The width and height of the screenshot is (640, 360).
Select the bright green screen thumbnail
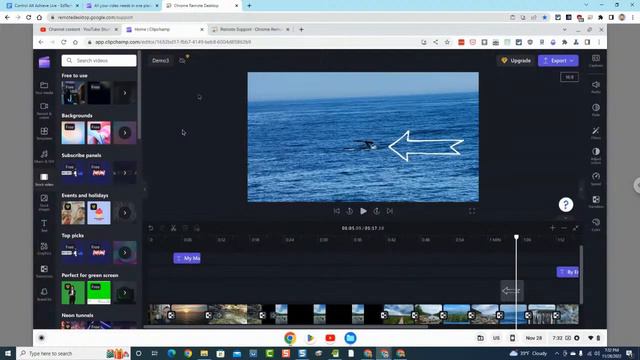(x=99, y=293)
